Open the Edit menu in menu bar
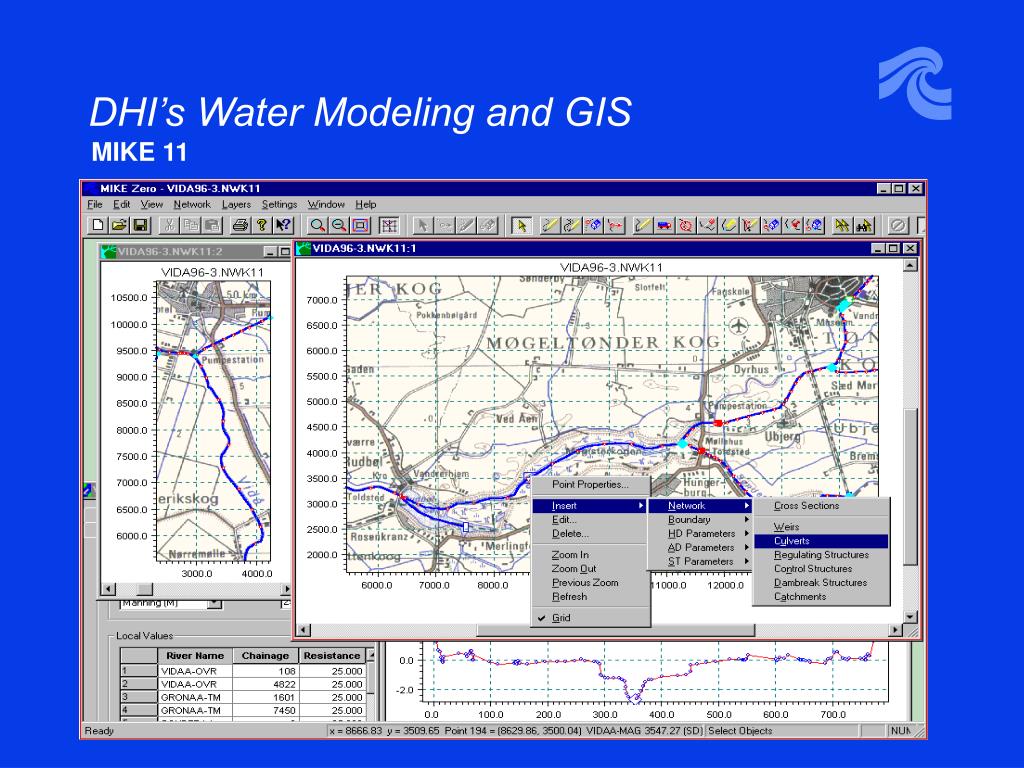The height and width of the screenshot is (768, 1024). coord(121,204)
